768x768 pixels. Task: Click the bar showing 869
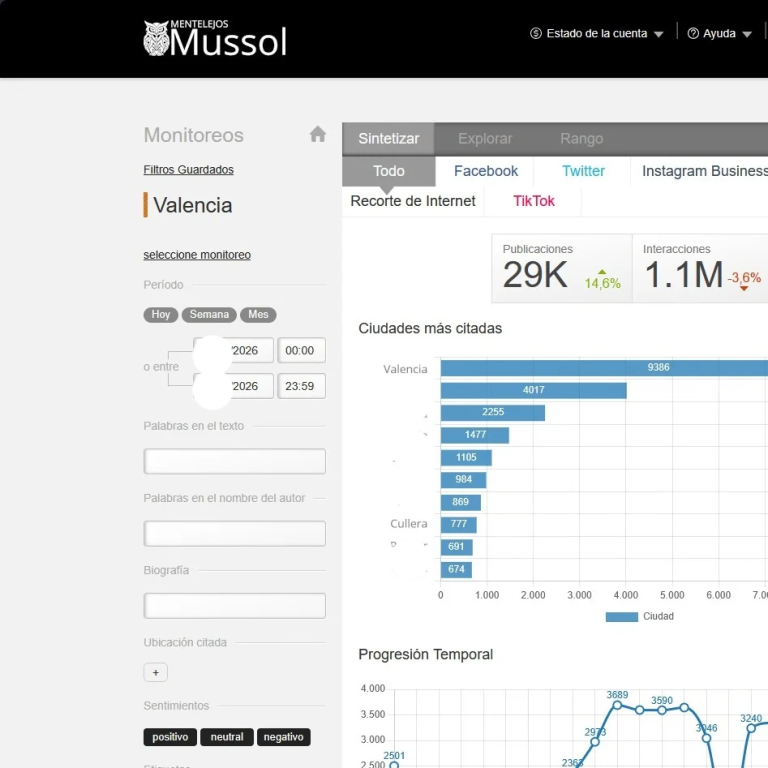point(460,502)
